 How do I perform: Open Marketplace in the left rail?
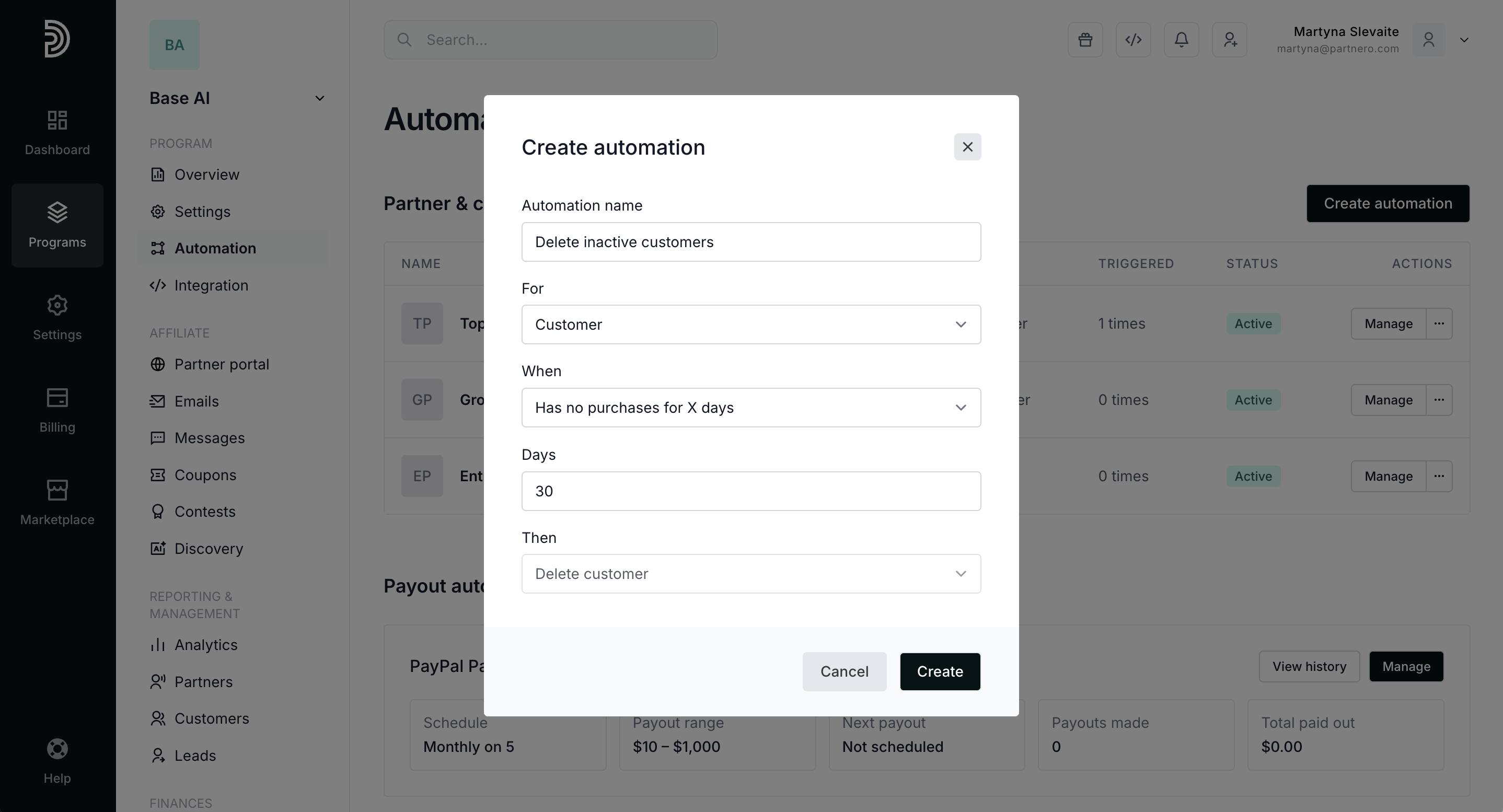pos(57,503)
